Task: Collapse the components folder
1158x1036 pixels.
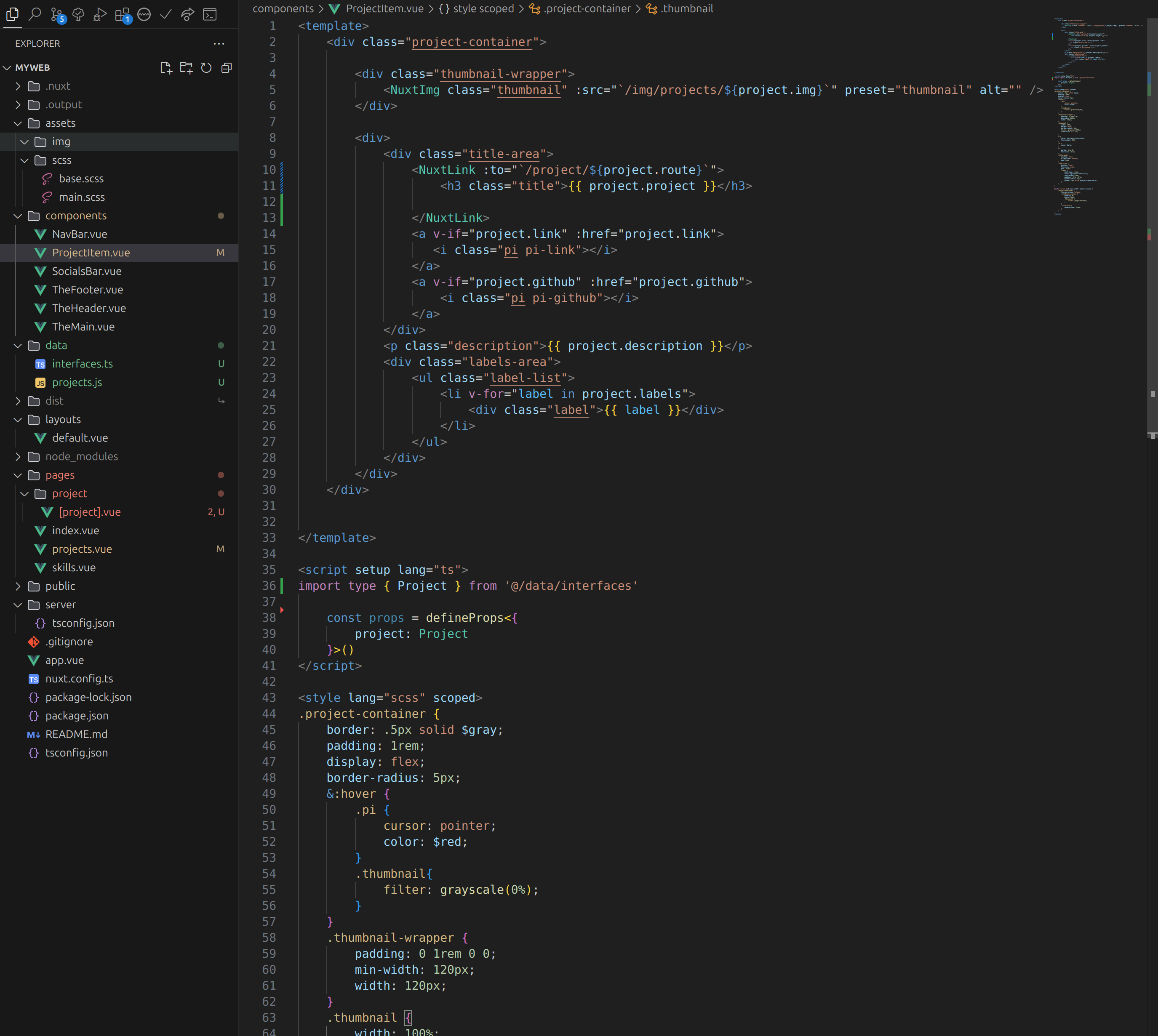Action: (75, 216)
